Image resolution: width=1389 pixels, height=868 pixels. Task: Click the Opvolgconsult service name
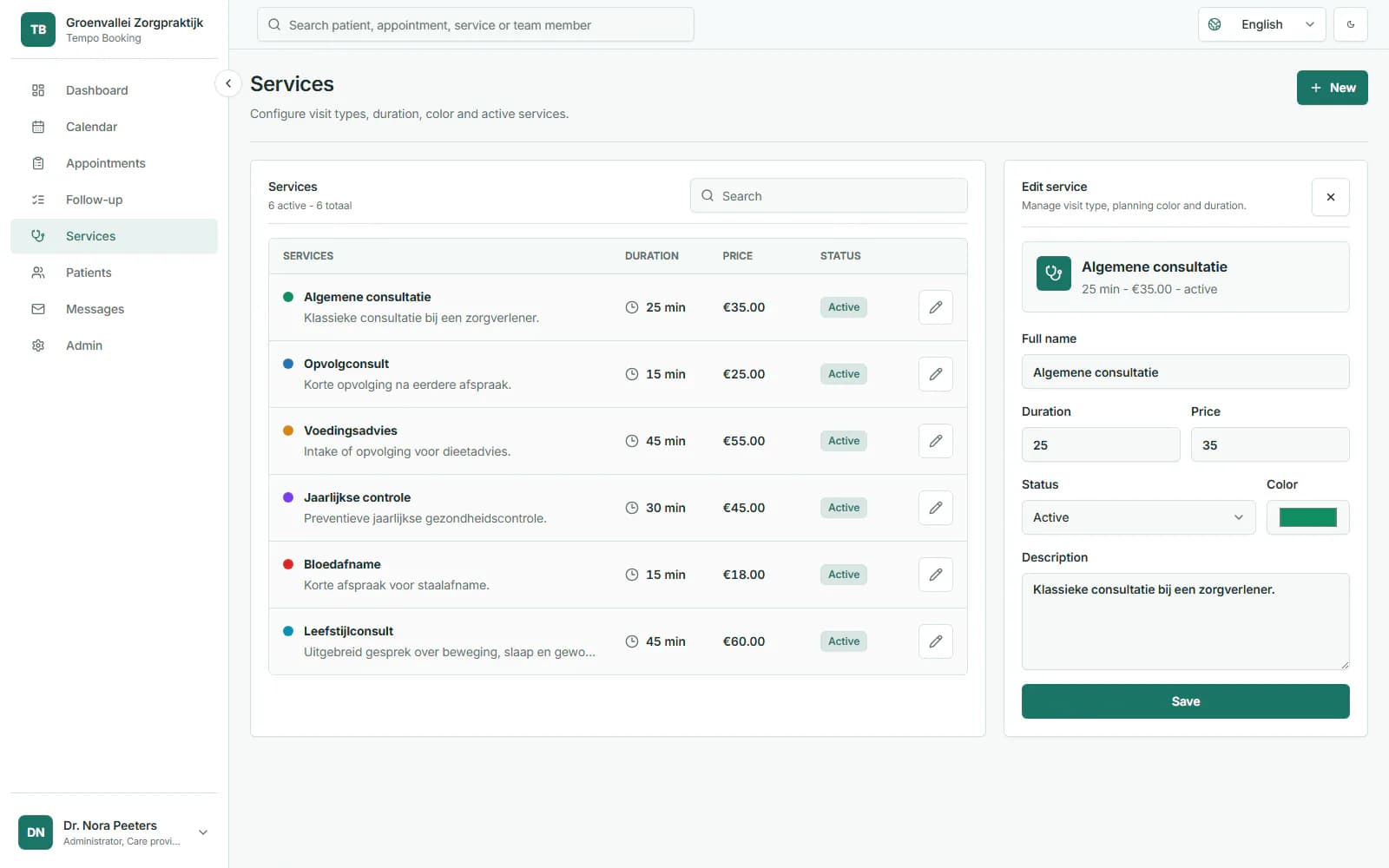tap(346, 364)
